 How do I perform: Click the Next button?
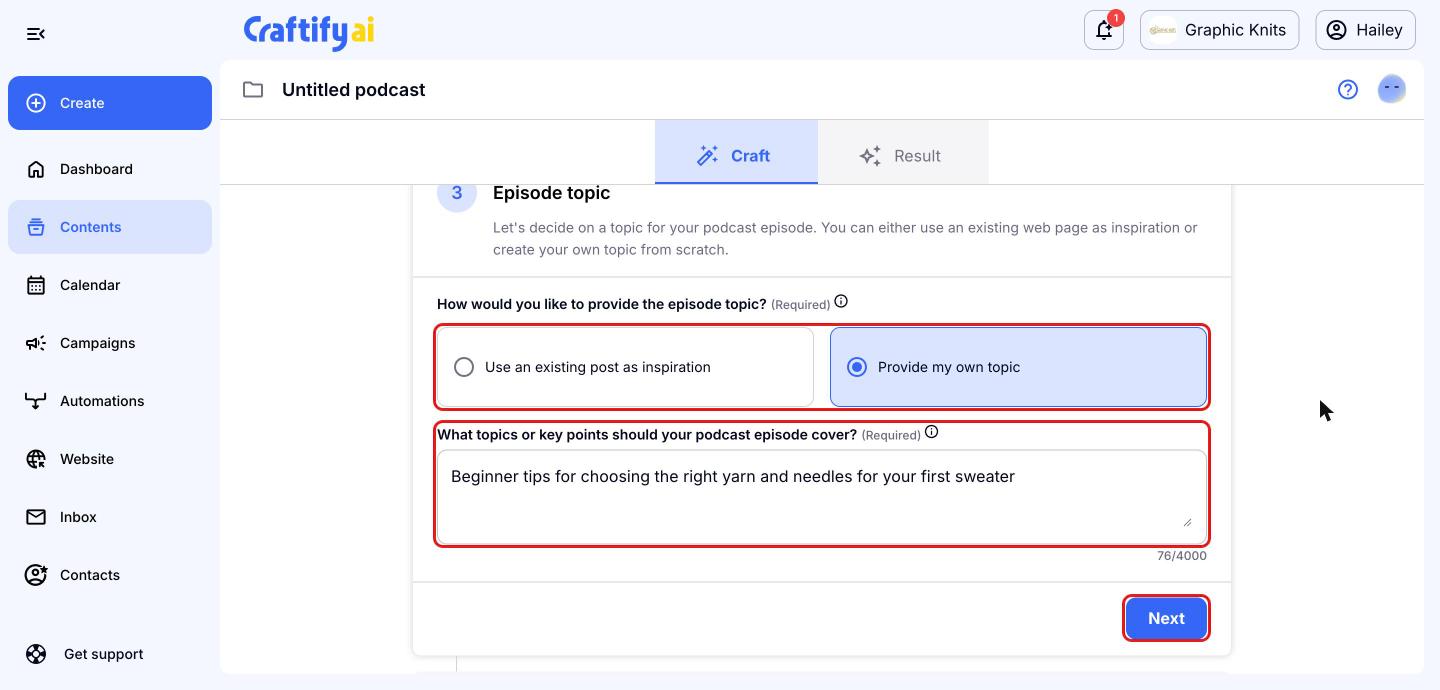(x=1166, y=618)
